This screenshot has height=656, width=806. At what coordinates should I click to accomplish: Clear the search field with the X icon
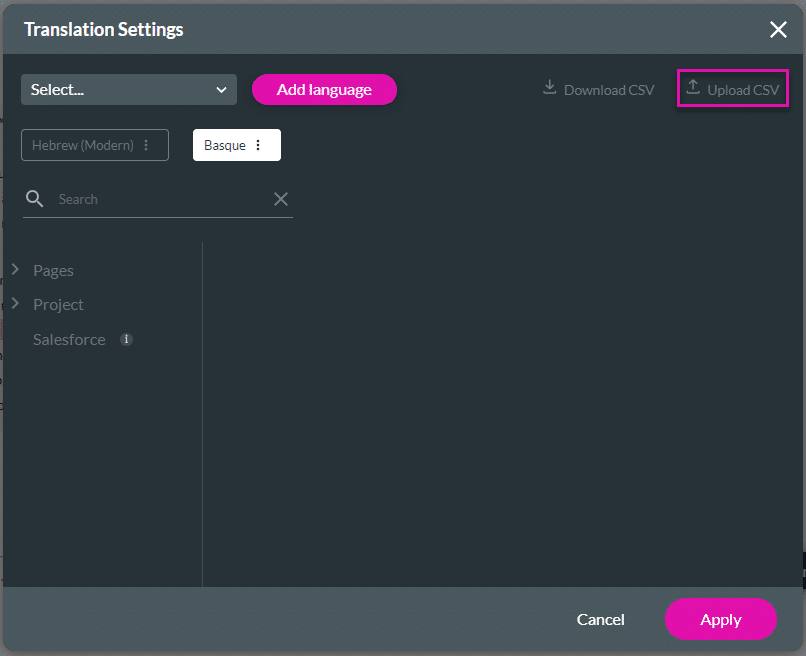[x=281, y=198]
